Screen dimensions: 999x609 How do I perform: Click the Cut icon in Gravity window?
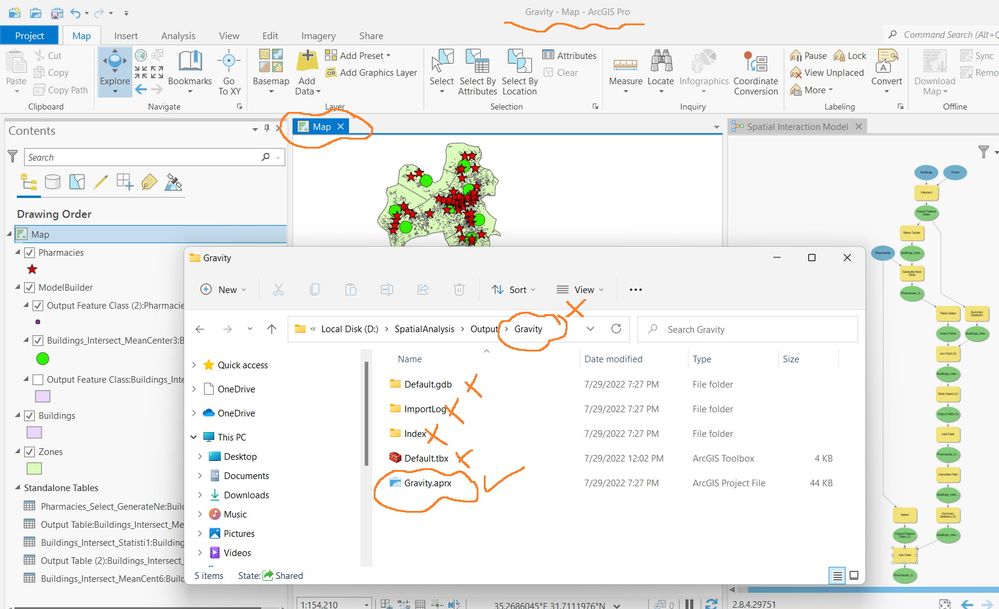pos(278,289)
